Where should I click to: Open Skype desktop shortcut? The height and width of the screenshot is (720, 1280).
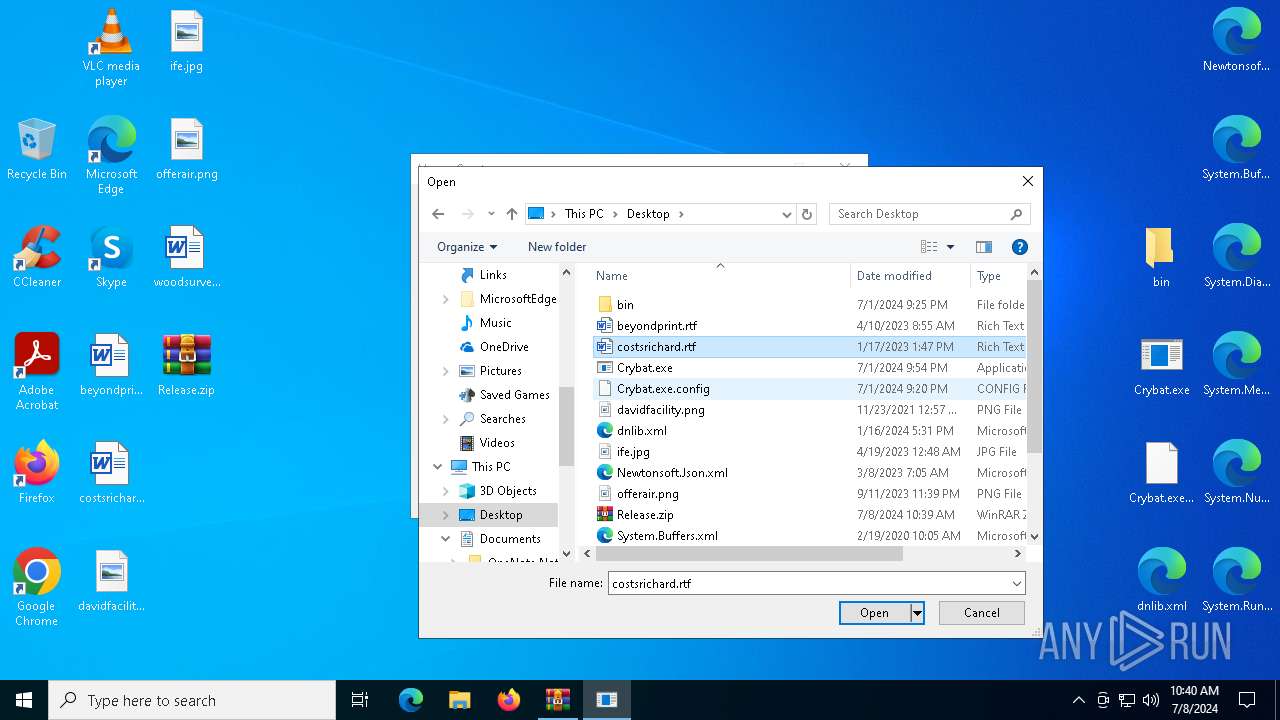point(111,256)
